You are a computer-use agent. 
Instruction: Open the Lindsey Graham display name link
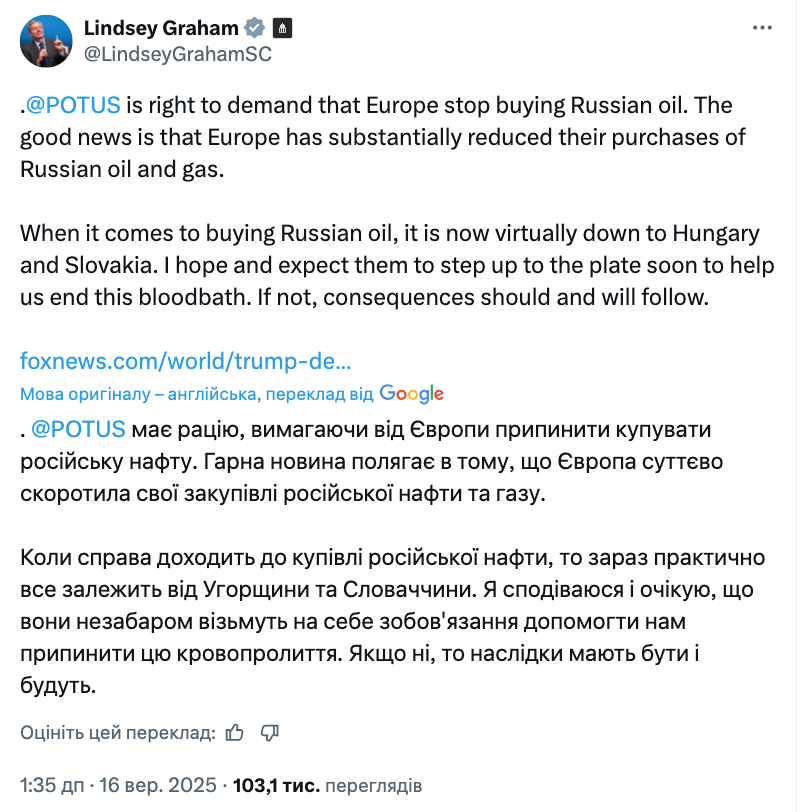(x=163, y=28)
